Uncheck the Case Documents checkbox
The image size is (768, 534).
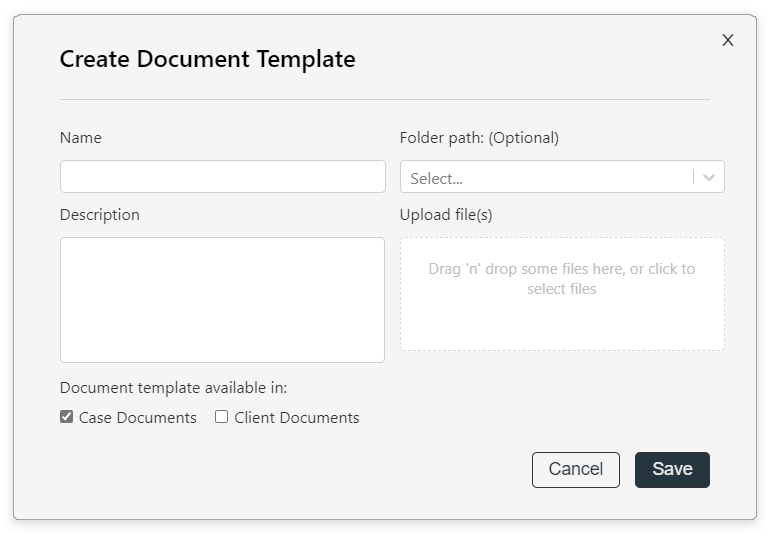[x=67, y=417]
